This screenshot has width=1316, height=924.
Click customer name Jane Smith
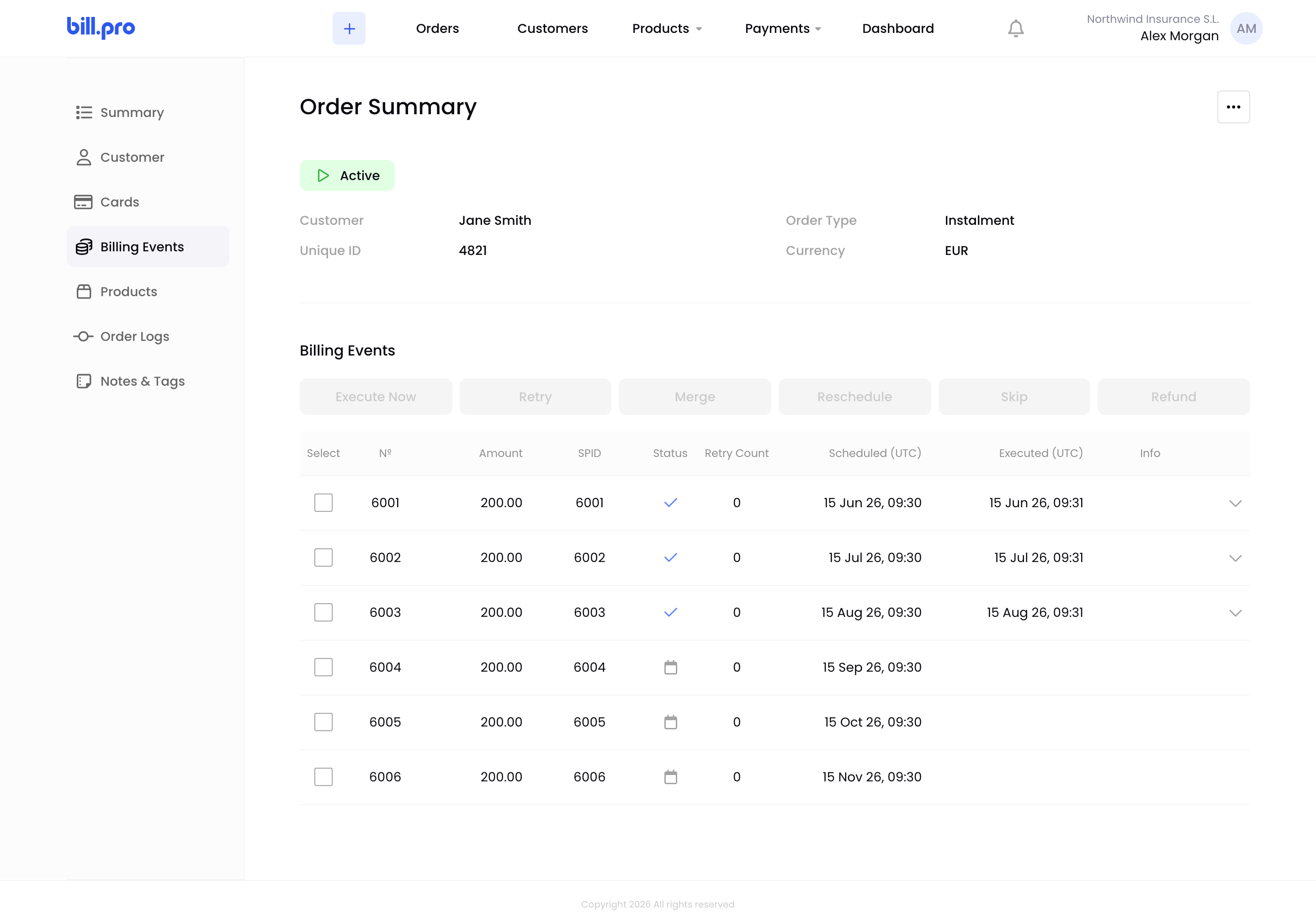tap(495, 220)
